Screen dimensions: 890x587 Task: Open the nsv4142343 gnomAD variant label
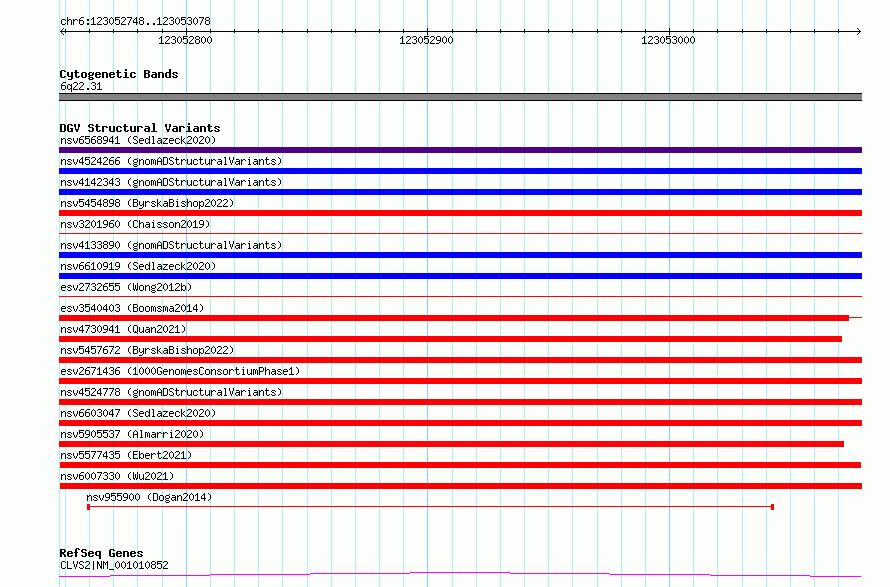(x=171, y=182)
